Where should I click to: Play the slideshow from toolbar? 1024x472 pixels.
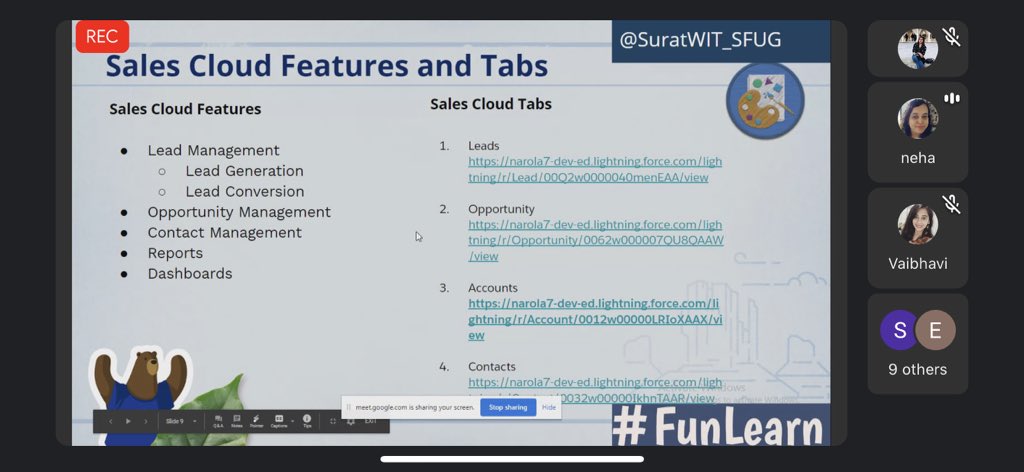click(128, 422)
